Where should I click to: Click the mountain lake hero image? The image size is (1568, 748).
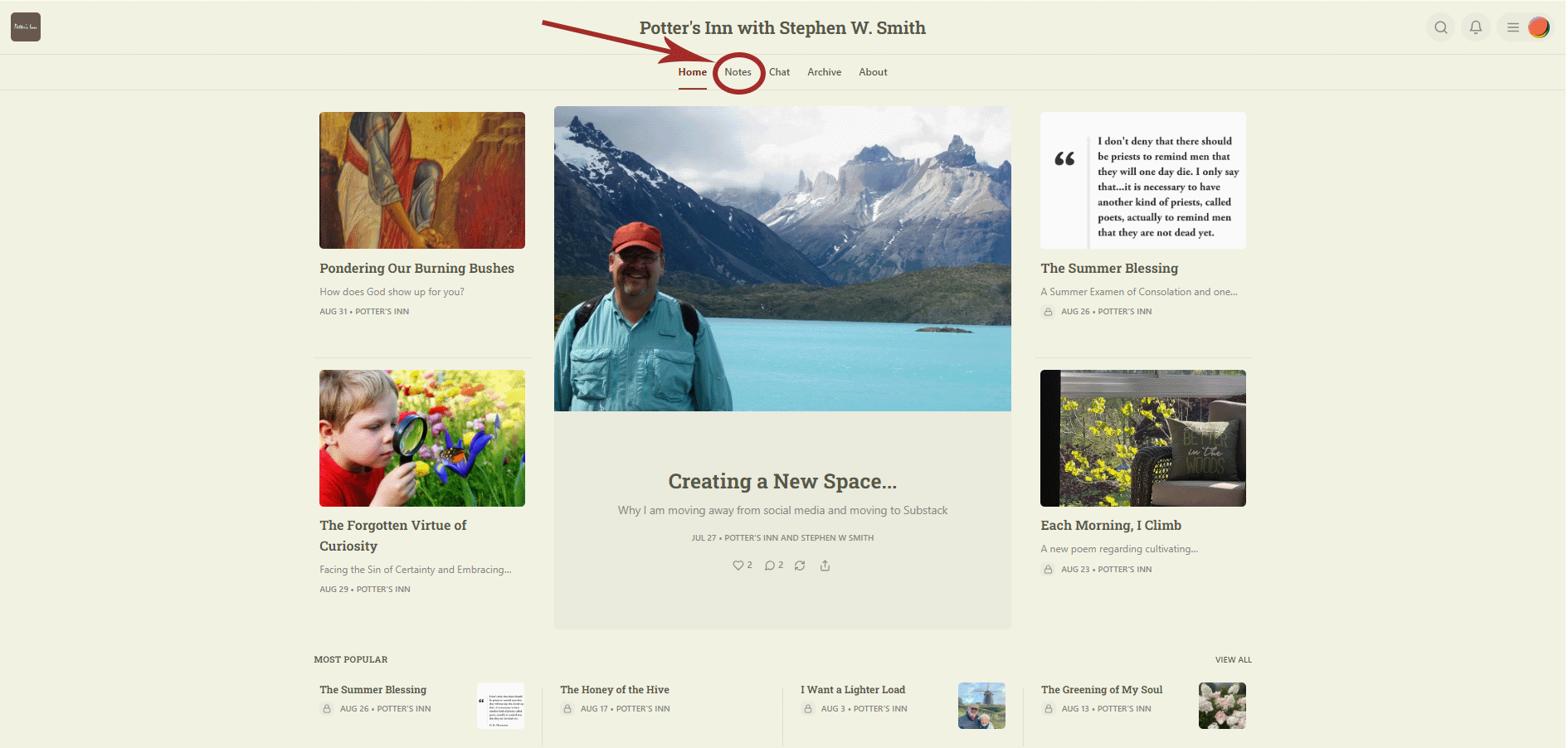click(782, 259)
